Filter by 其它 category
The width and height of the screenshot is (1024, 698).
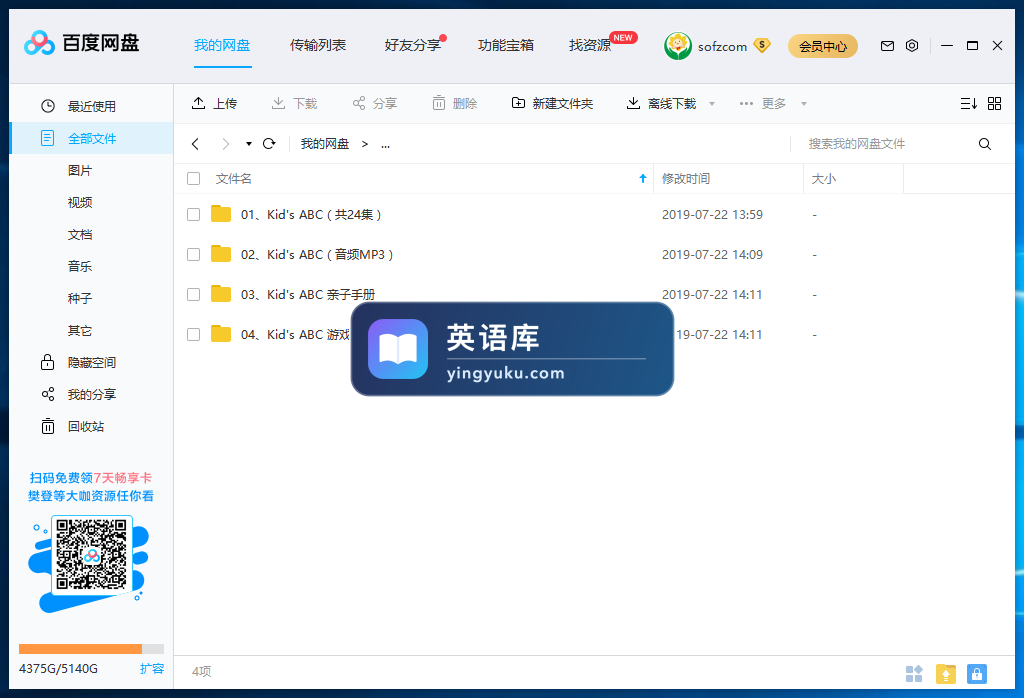(x=80, y=330)
